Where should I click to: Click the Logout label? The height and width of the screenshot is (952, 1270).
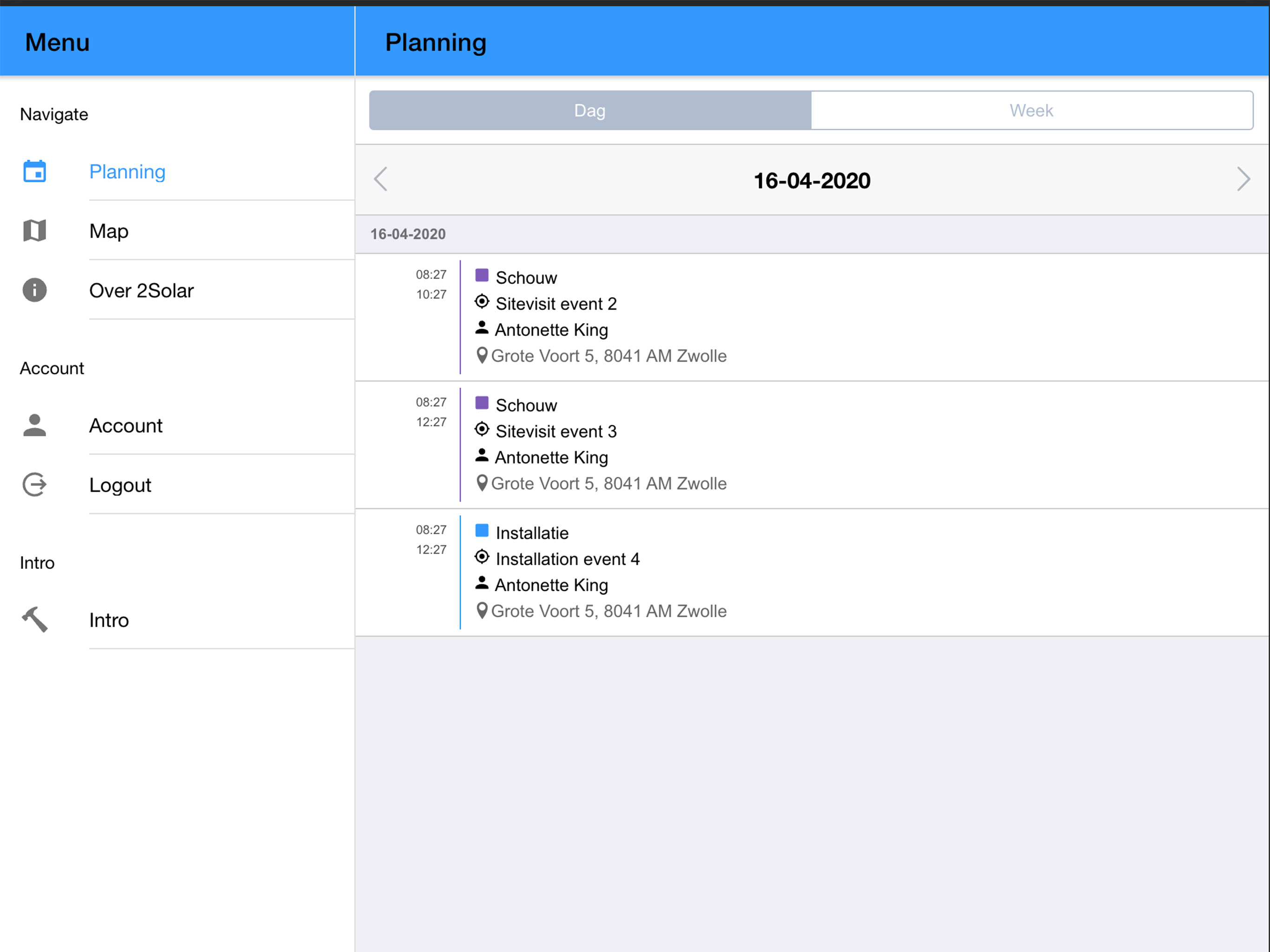coord(120,485)
